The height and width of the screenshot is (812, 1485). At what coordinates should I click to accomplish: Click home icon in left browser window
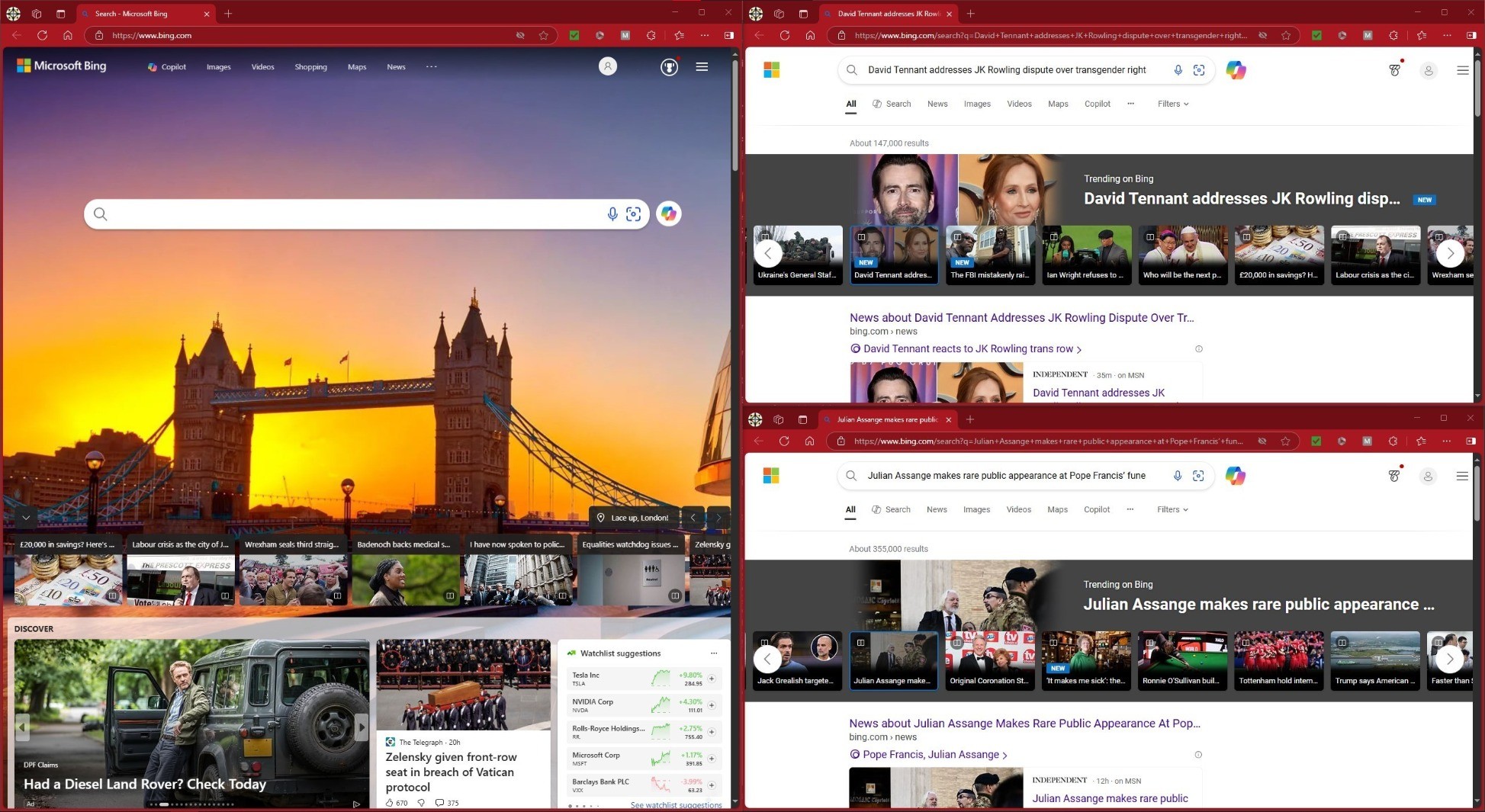click(67, 35)
